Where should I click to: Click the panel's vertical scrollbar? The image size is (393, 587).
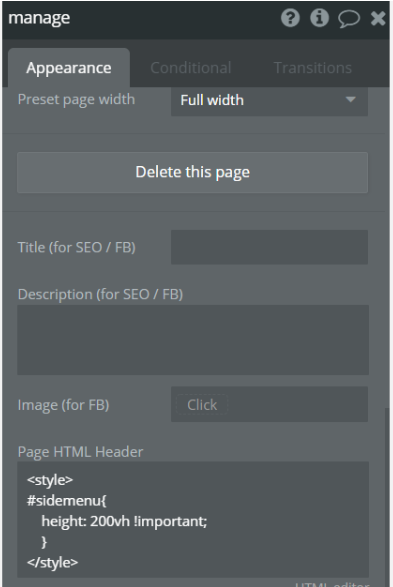tap(387, 498)
